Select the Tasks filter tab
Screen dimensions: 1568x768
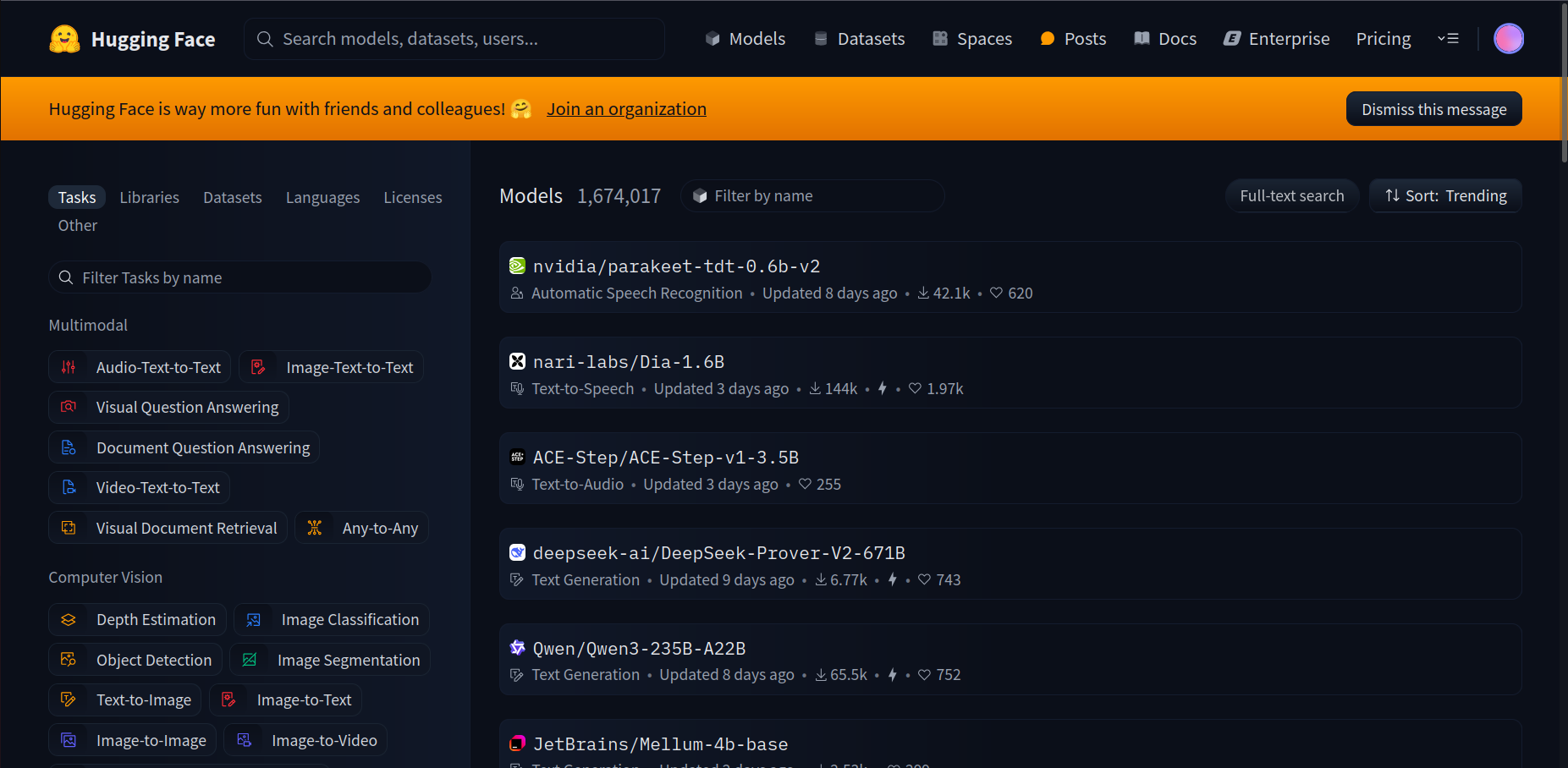pyautogui.click(x=77, y=197)
